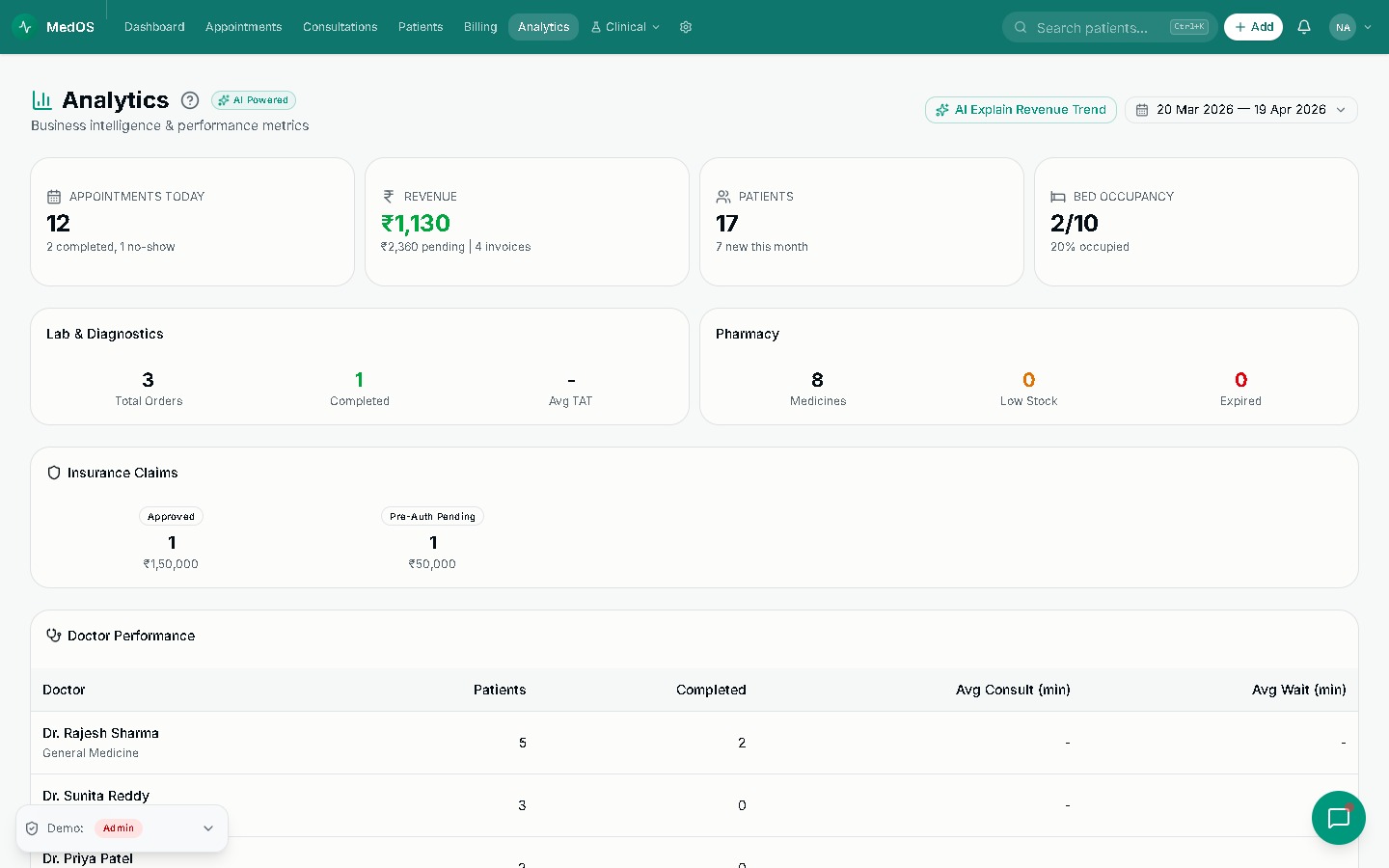
Task: Go to the Dashboard tab
Action: click(x=154, y=27)
